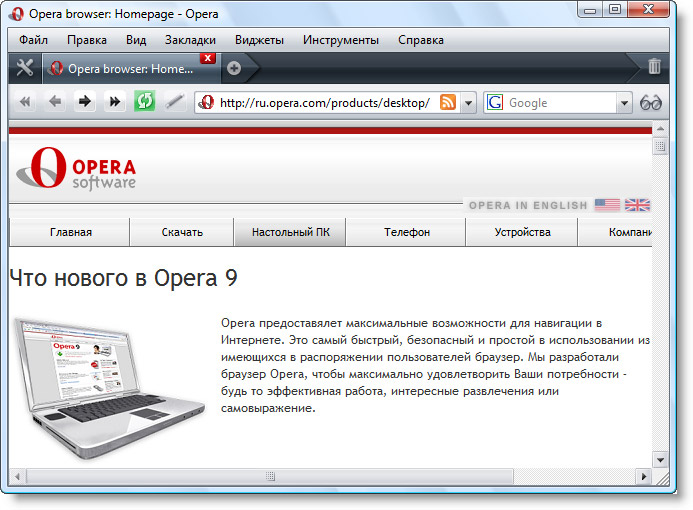Viewport: 693px width, 510px height.
Task: Click the address bar Opera site icon
Action: coord(206,103)
